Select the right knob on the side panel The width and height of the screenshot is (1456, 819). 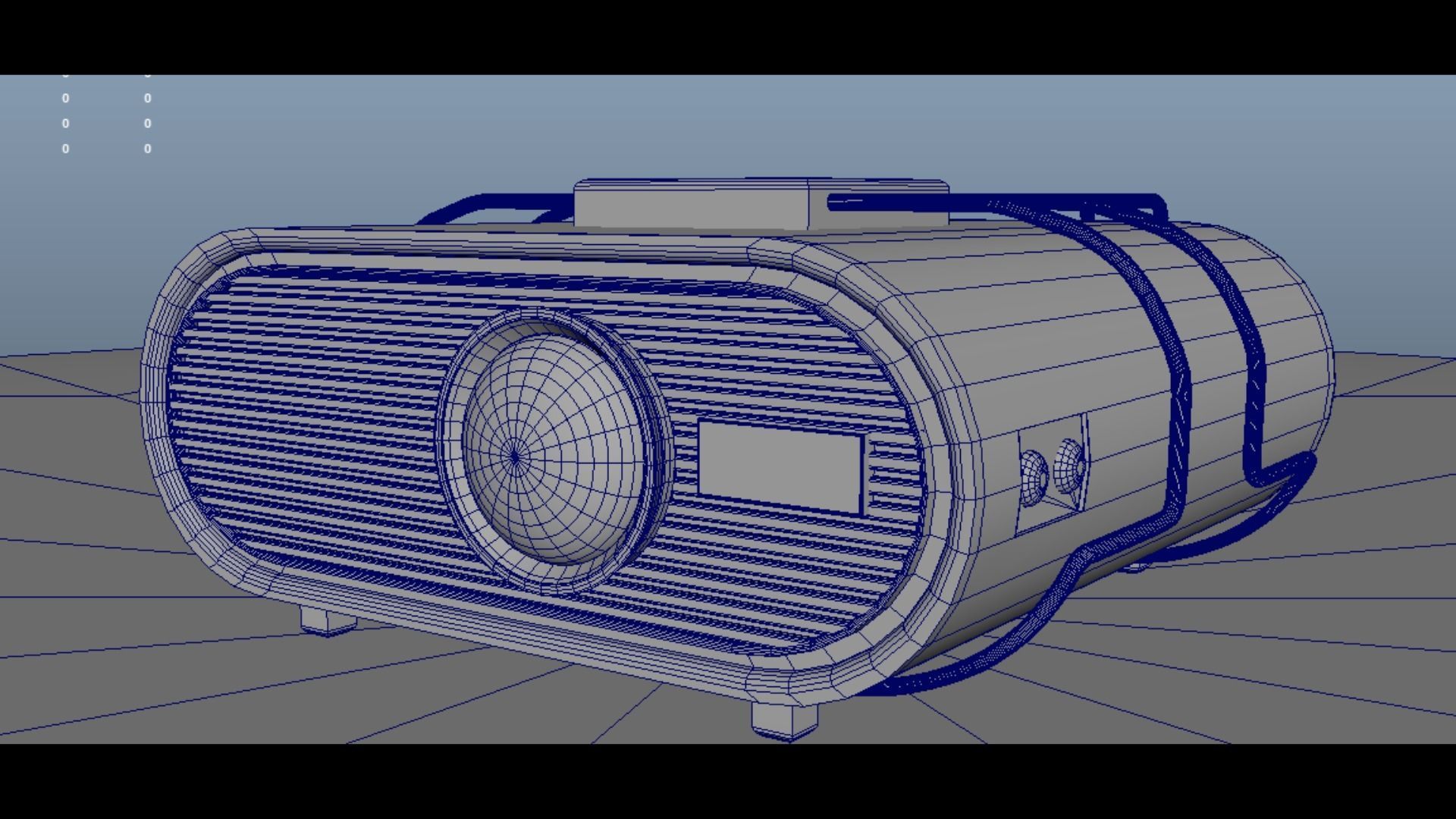(x=1069, y=466)
